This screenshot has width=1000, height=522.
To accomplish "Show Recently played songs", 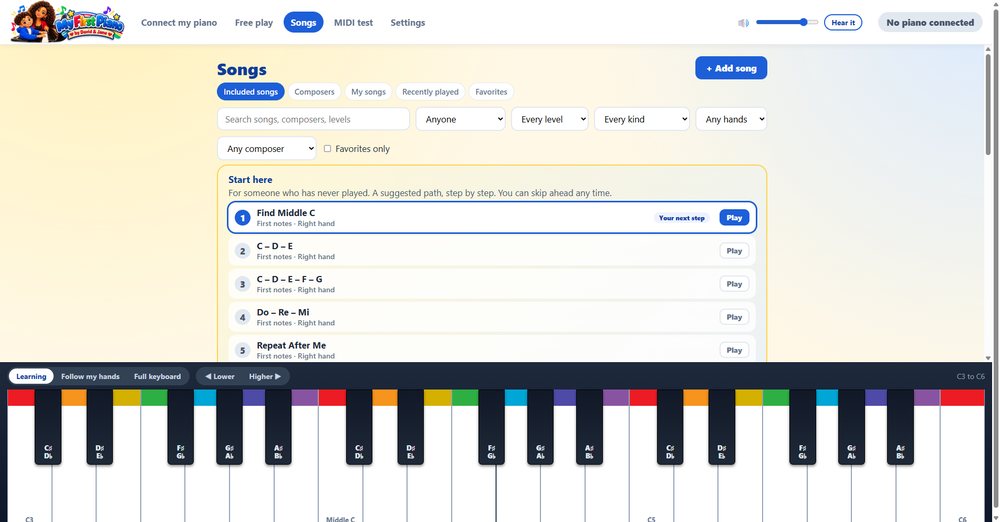I will click(430, 92).
